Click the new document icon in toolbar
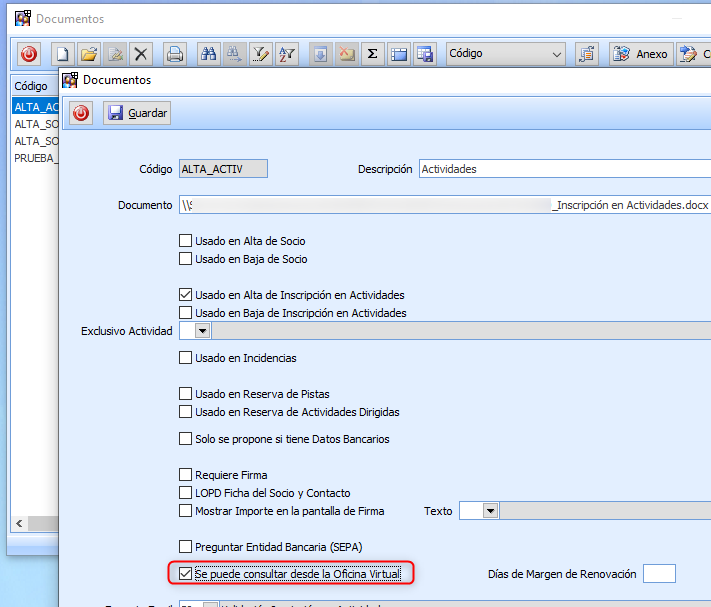Screen dimensions: 711x607 [x=63, y=54]
